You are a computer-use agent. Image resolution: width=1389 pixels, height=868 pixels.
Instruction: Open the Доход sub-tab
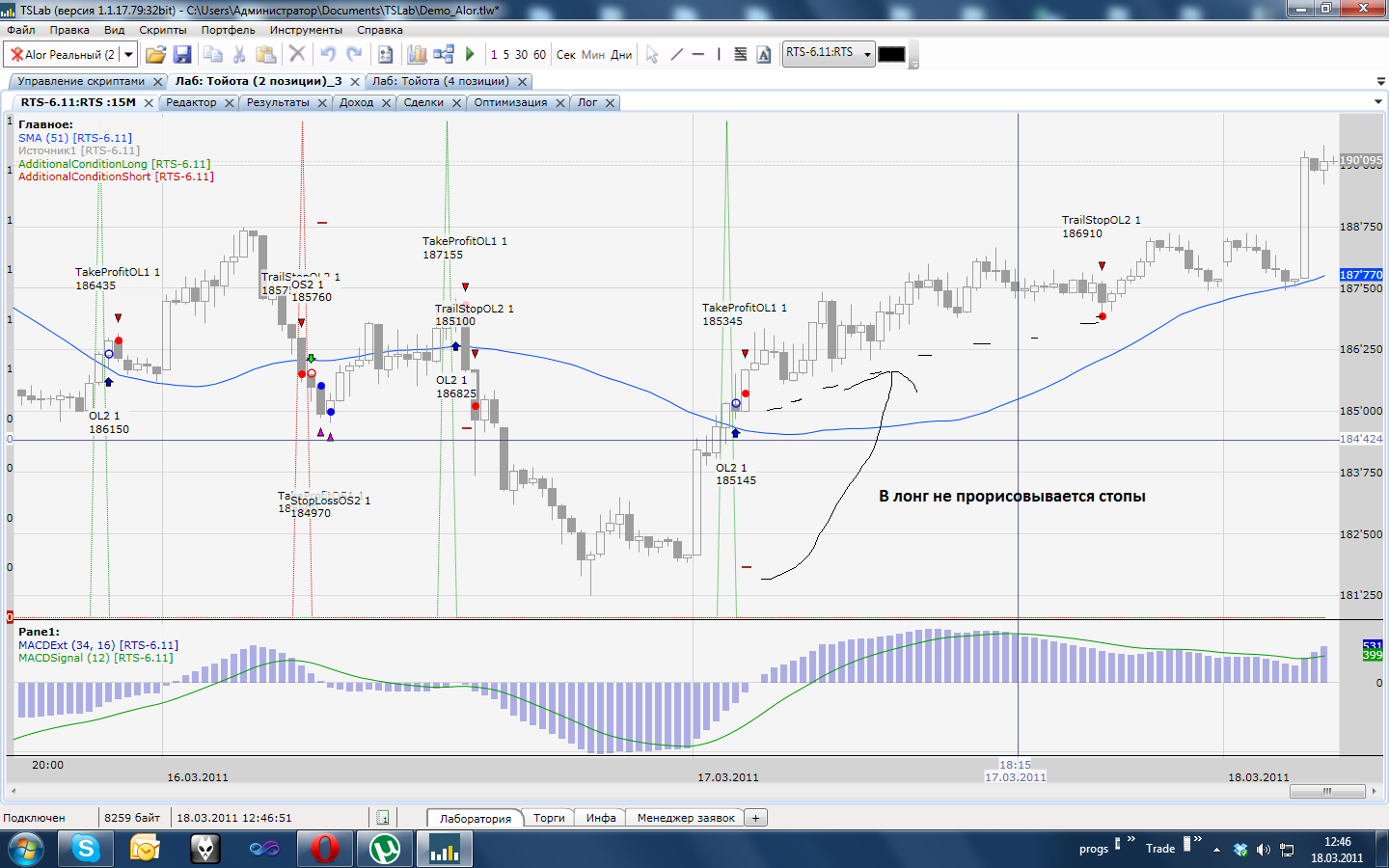click(356, 102)
